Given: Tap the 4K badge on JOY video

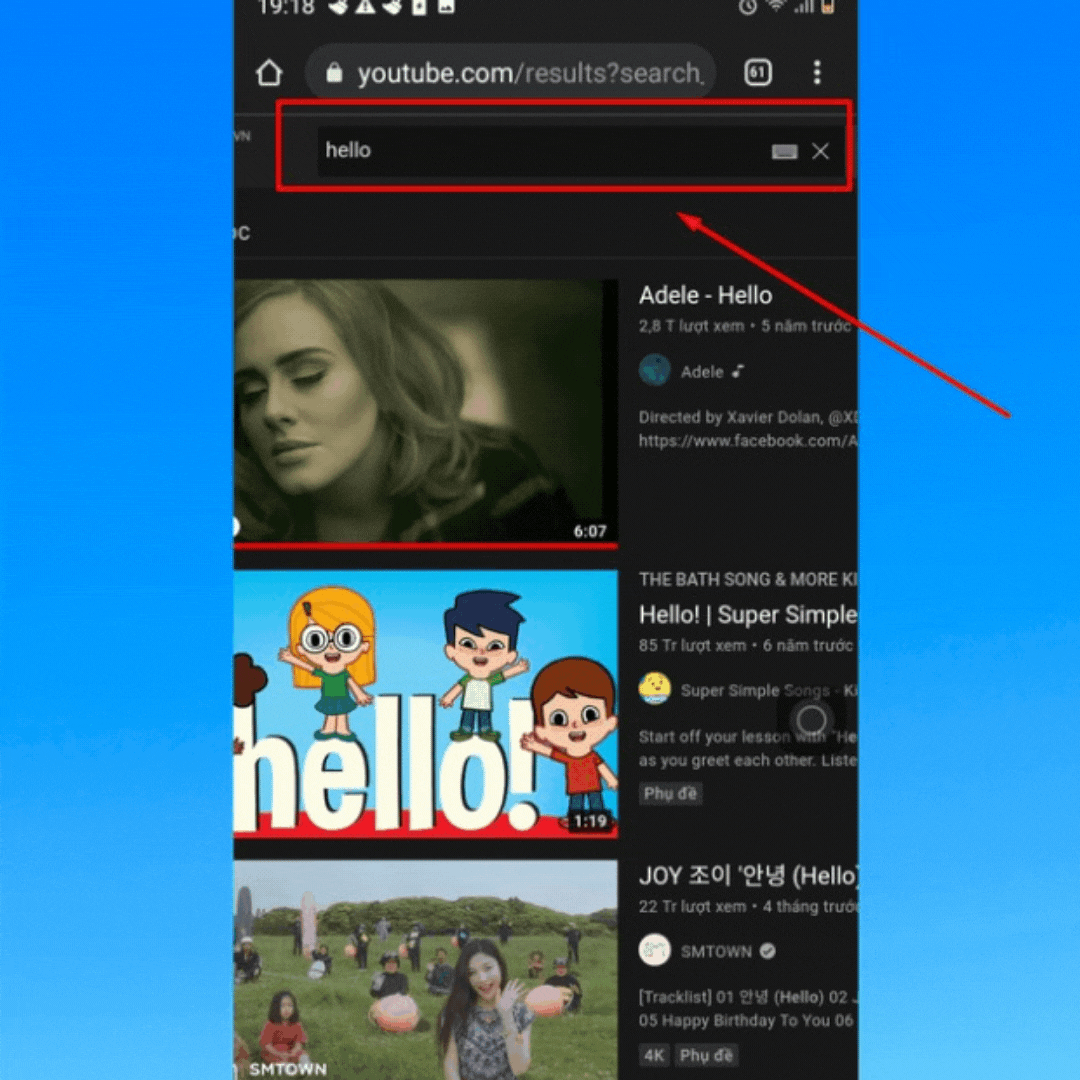Looking at the screenshot, I should point(654,1055).
